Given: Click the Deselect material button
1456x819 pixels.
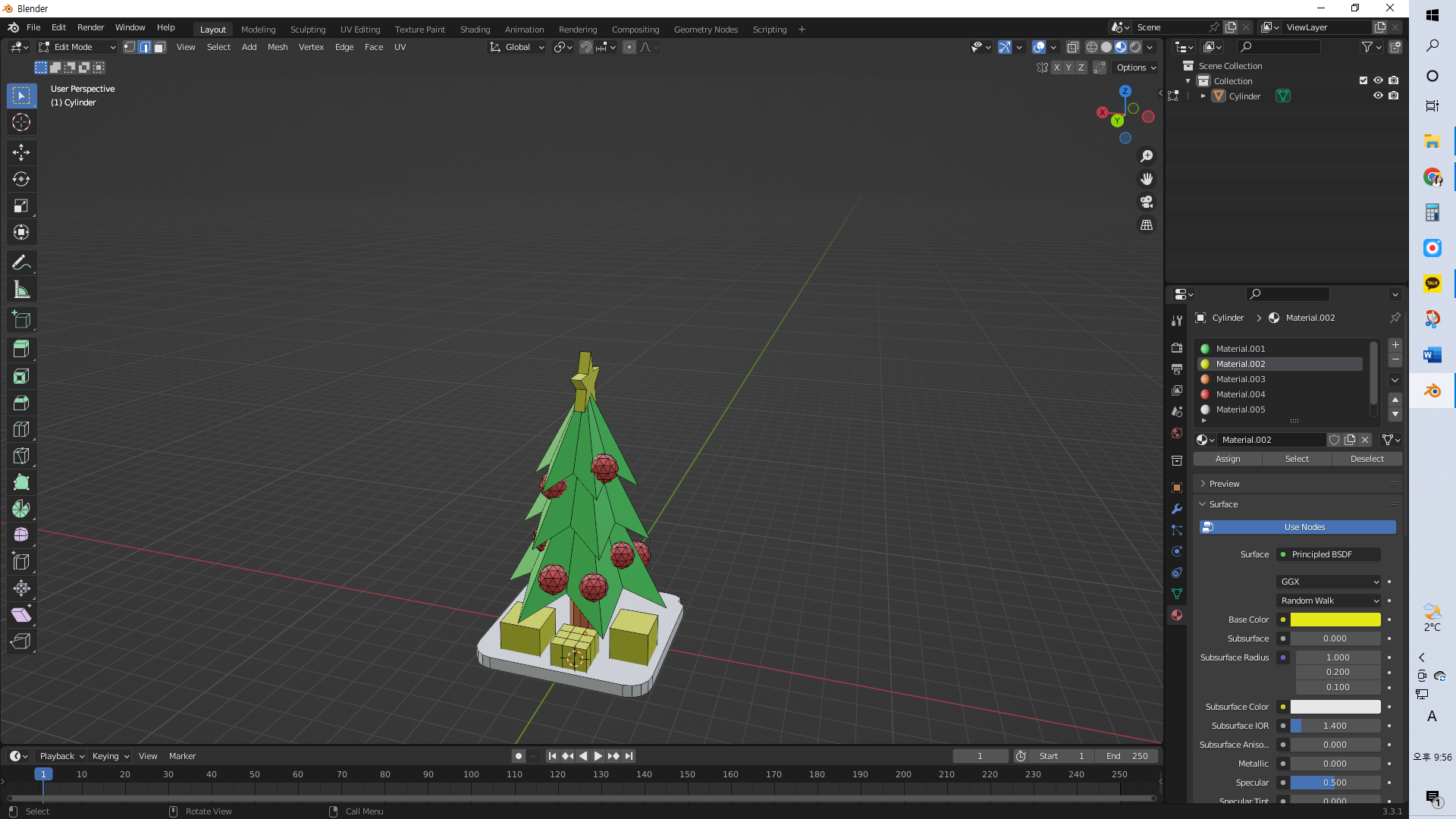Looking at the screenshot, I should coord(1367,459).
